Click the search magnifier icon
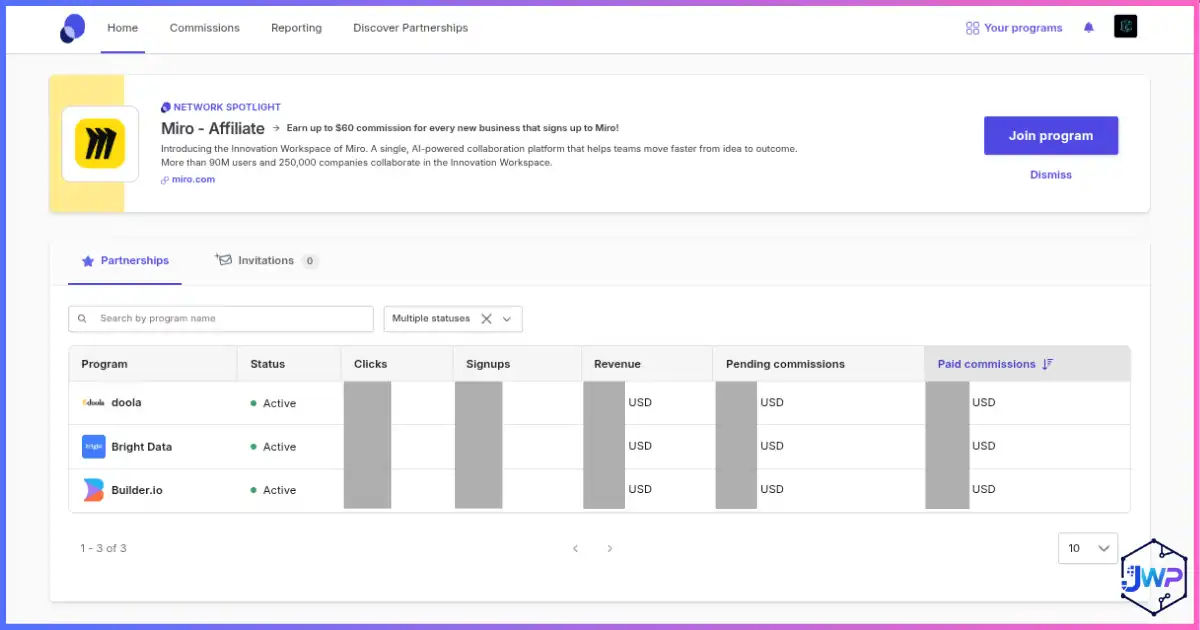 (82, 319)
